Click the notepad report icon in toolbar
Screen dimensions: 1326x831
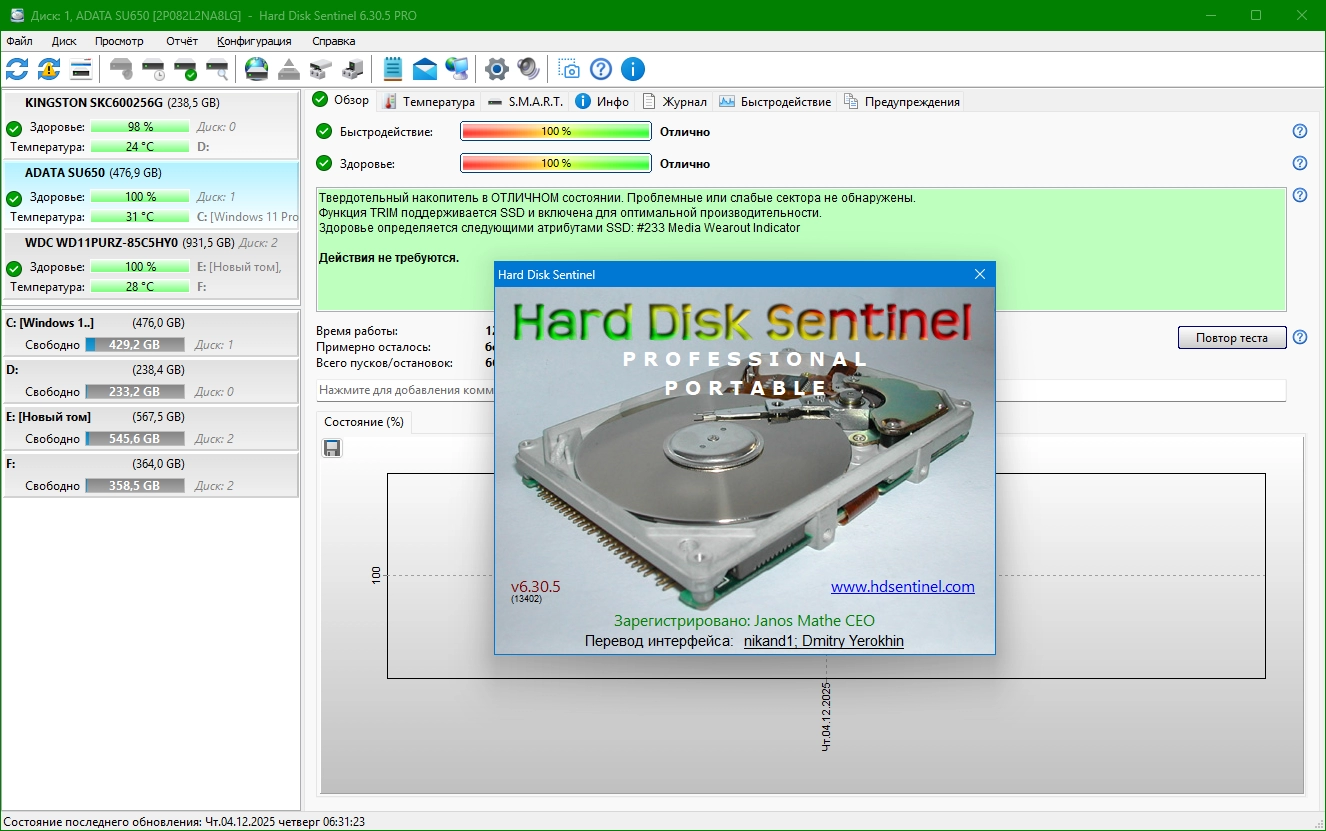tap(393, 69)
